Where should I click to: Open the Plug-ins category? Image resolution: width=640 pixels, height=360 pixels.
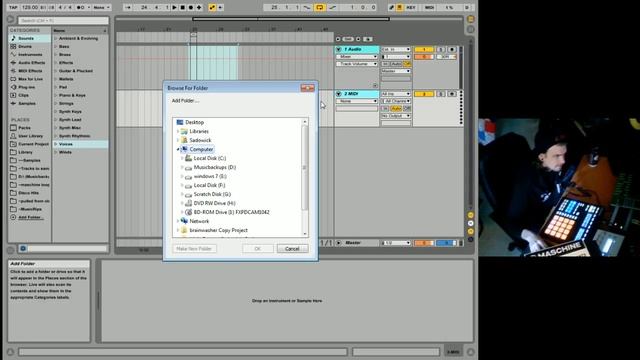[x=27, y=87]
